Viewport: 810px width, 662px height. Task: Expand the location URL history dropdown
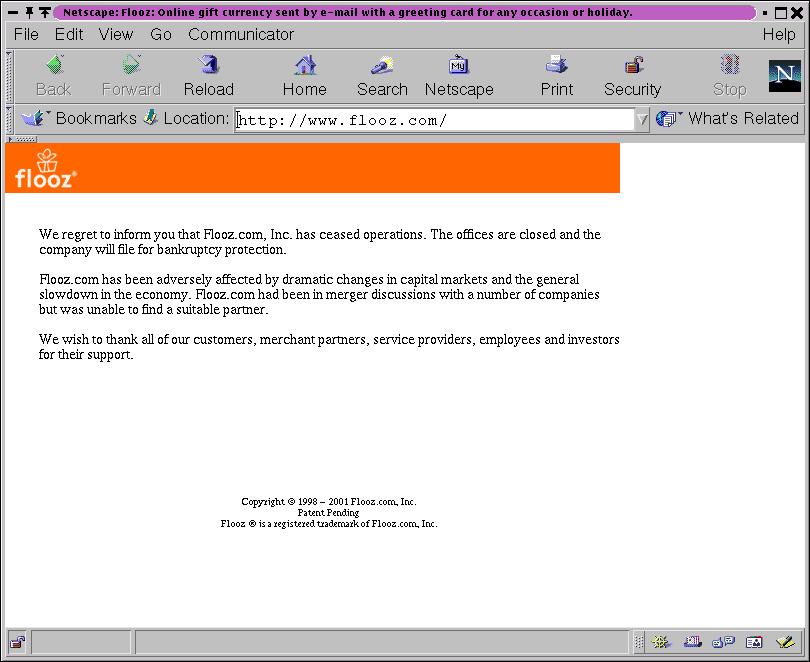pyautogui.click(x=642, y=119)
